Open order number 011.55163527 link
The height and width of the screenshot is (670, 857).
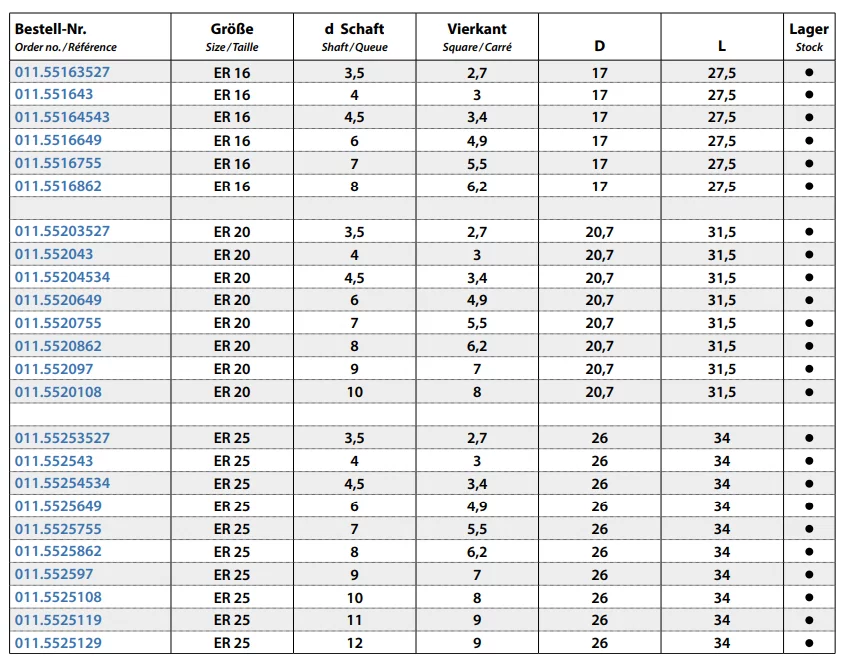coord(62,72)
